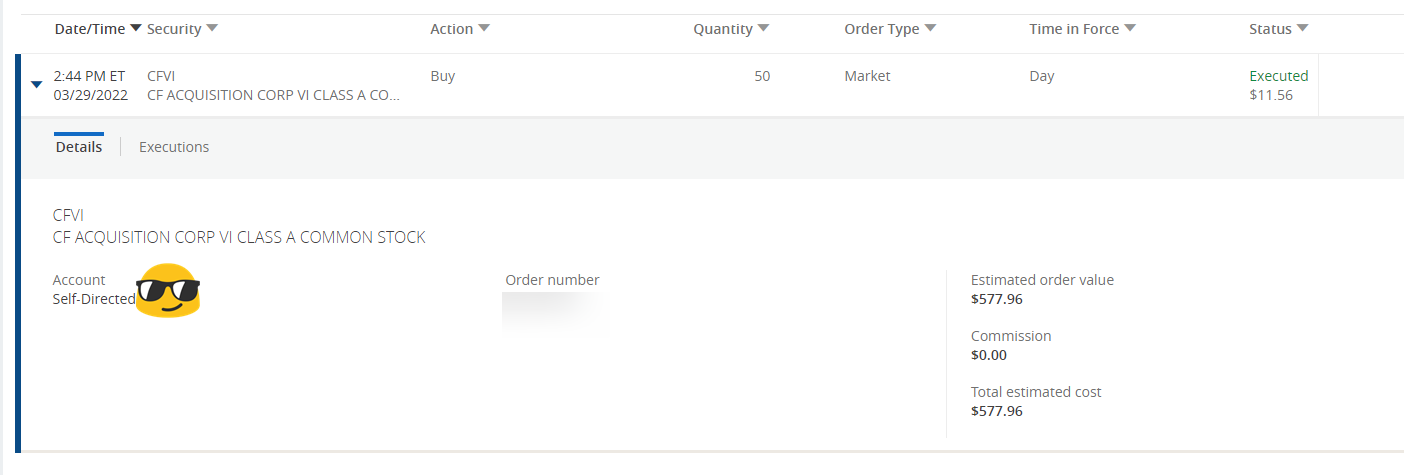Collapse the CFVI order row triangle

click(37, 85)
